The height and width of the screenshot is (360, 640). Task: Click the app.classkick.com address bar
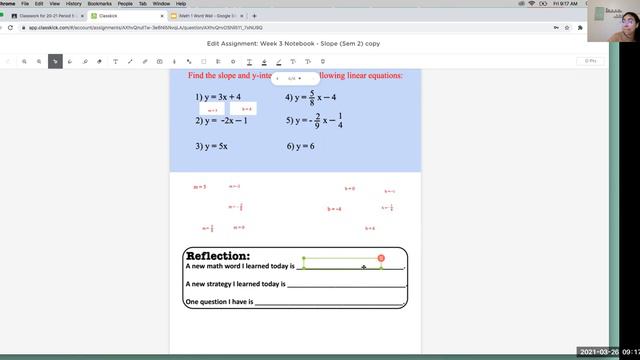tap(146, 28)
